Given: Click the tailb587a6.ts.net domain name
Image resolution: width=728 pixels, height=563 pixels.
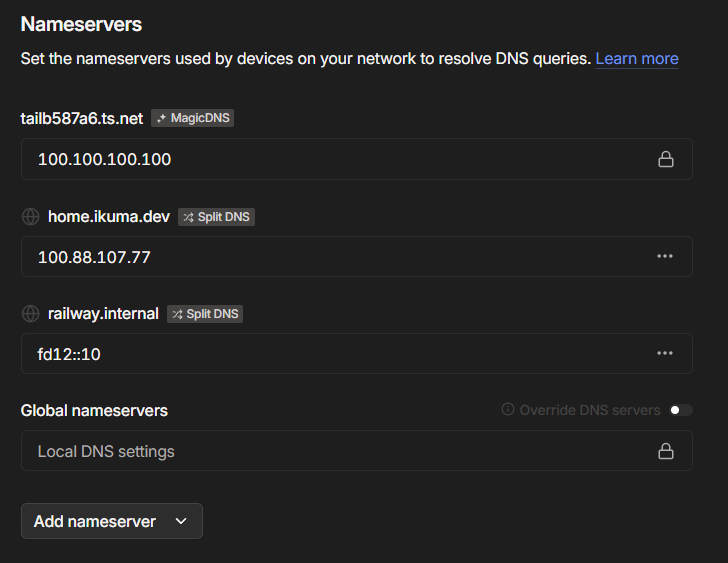Looking at the screenshot, I should [82, 118].
